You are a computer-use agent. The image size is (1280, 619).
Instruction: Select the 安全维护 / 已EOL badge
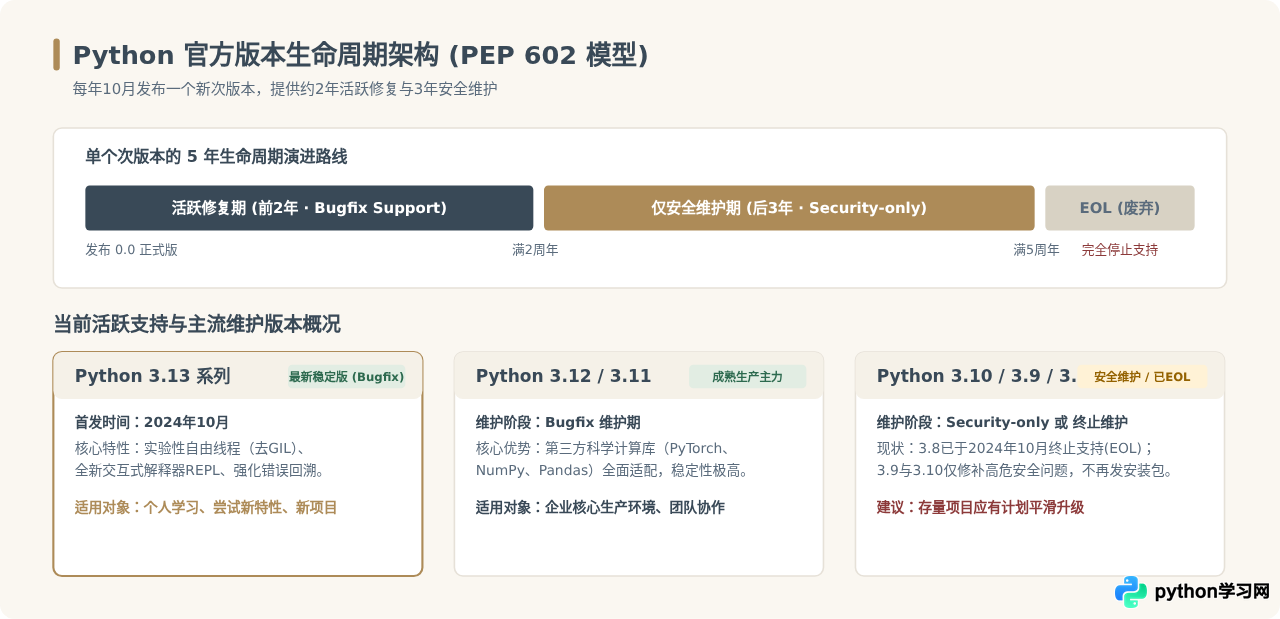pos(1142,377)
